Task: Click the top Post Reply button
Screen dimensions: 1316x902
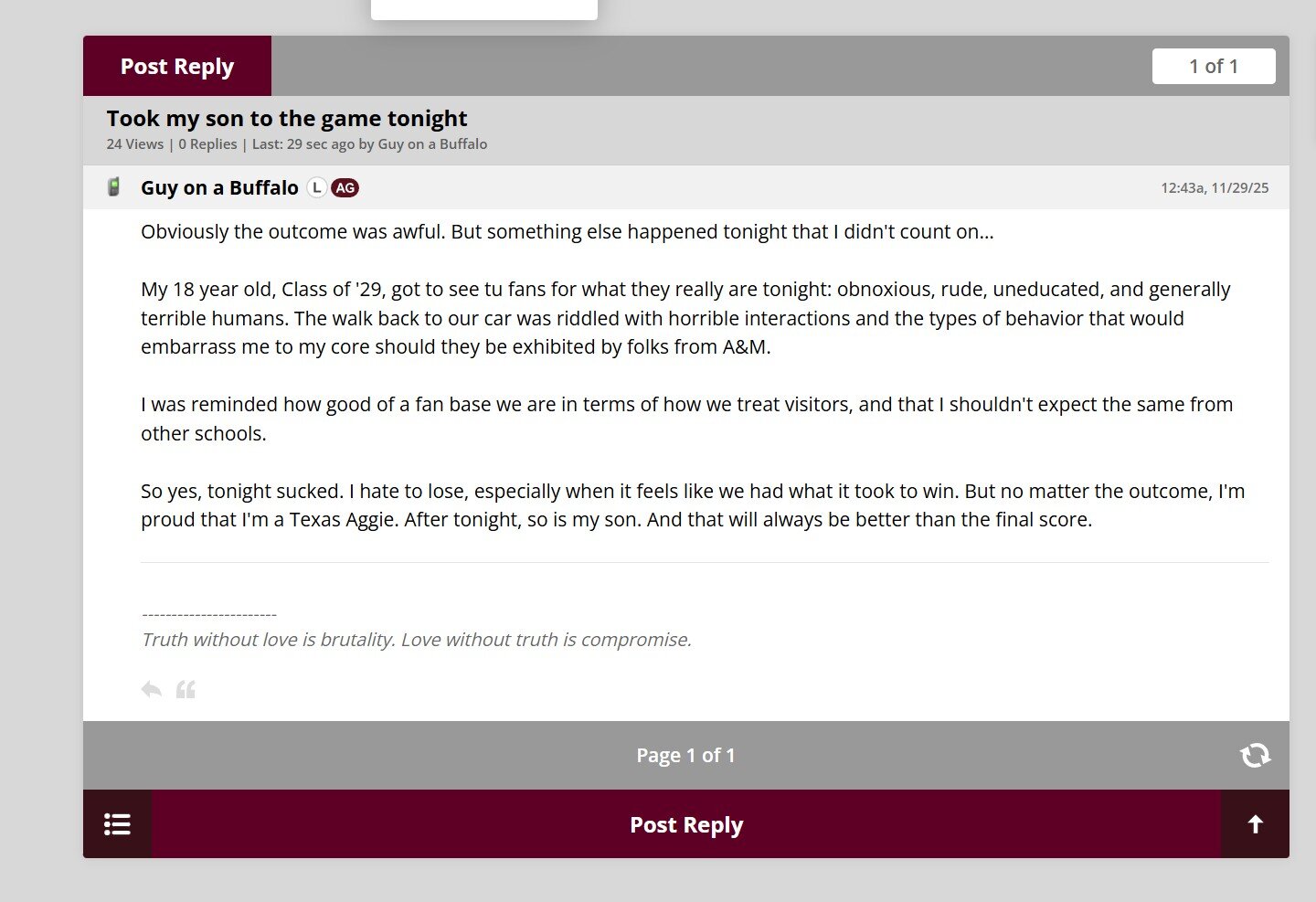Action: [x=176, y=66]
